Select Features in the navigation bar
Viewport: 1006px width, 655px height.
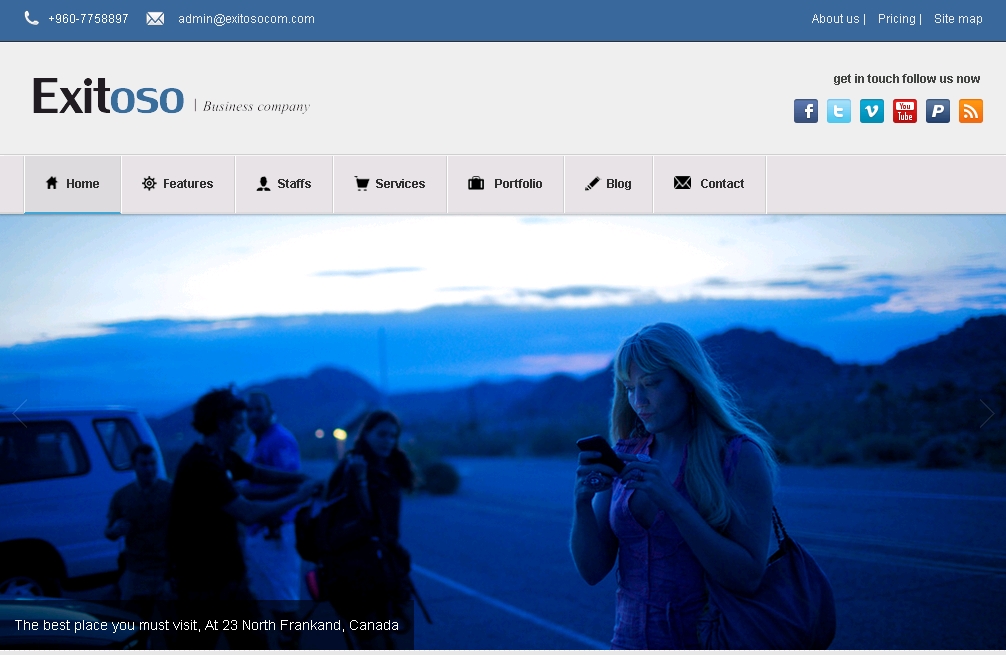(x=178, y=184)
